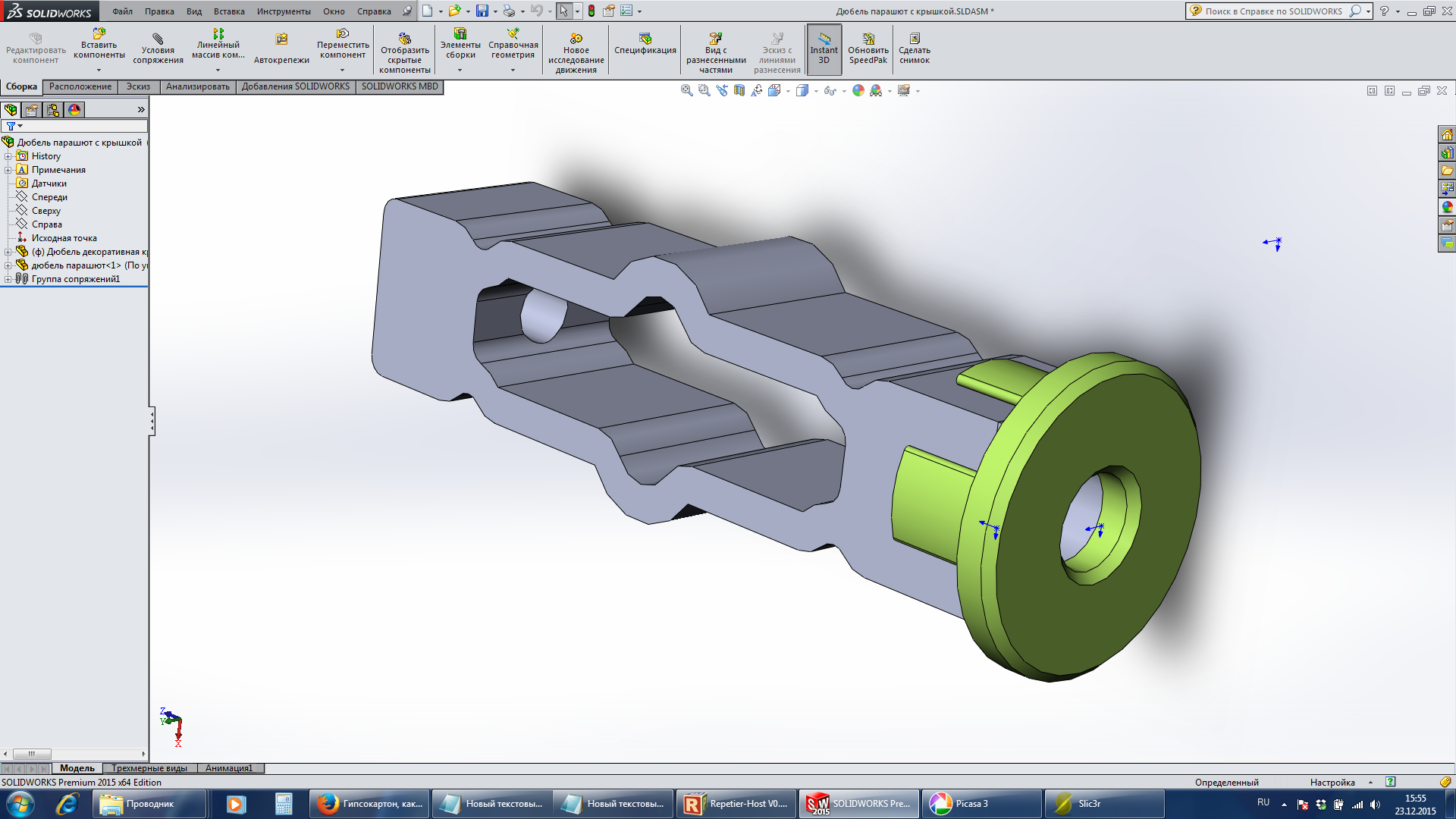
Task: Click Move Component (Переместить компонент) tool
Action: (343, 45)
